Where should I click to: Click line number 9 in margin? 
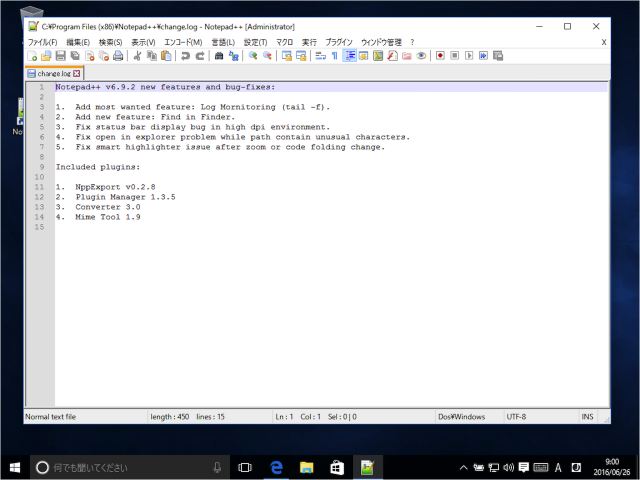42,167
